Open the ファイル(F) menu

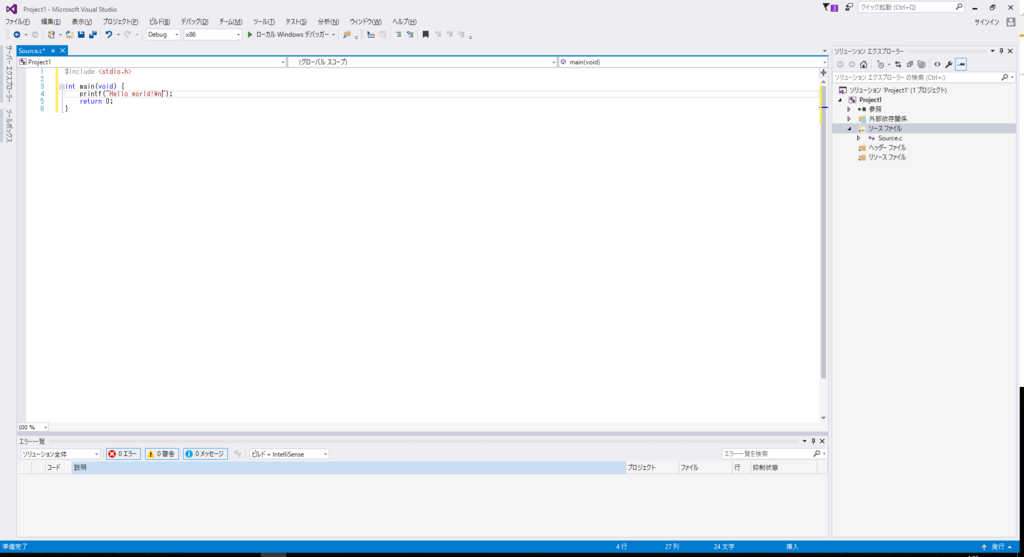coord(18,22)
